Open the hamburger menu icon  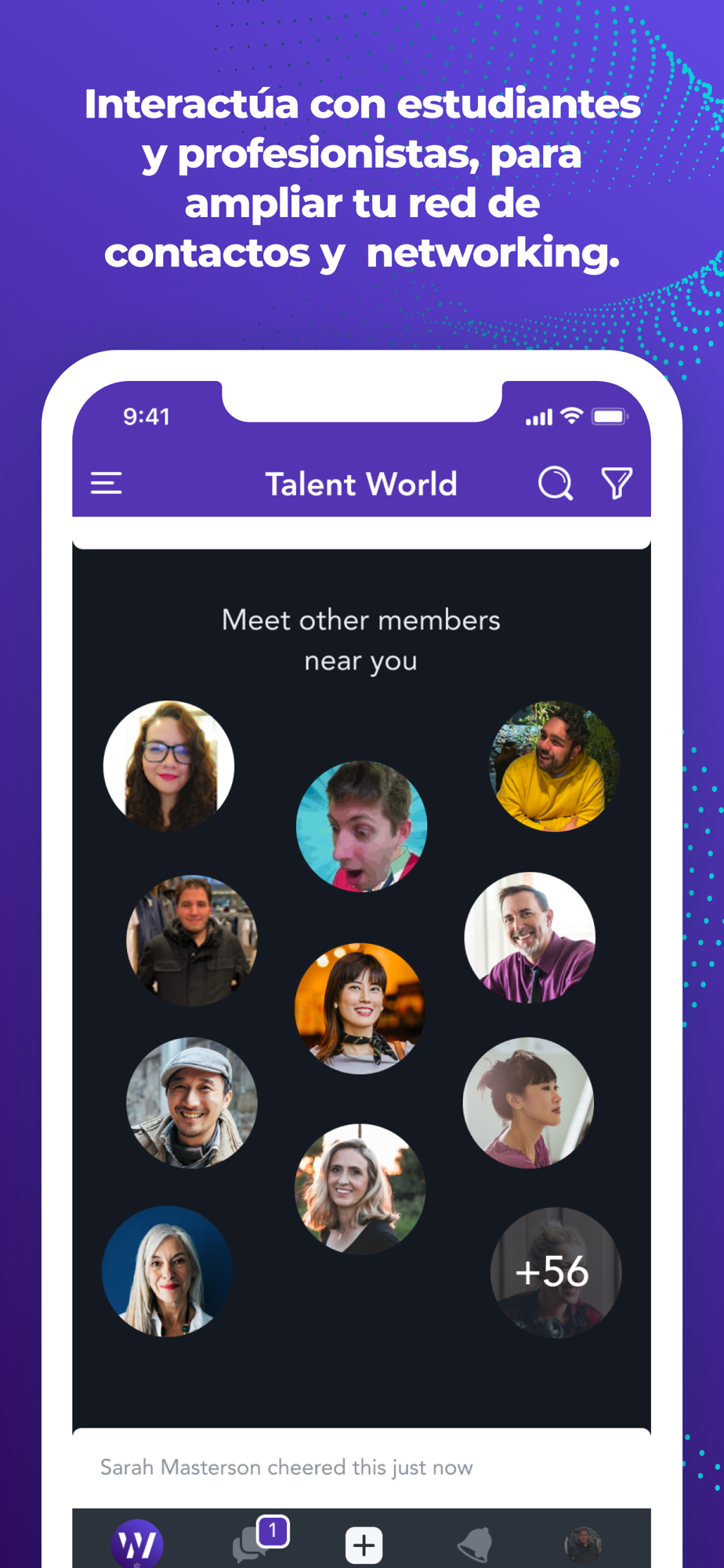pos(107,483)
